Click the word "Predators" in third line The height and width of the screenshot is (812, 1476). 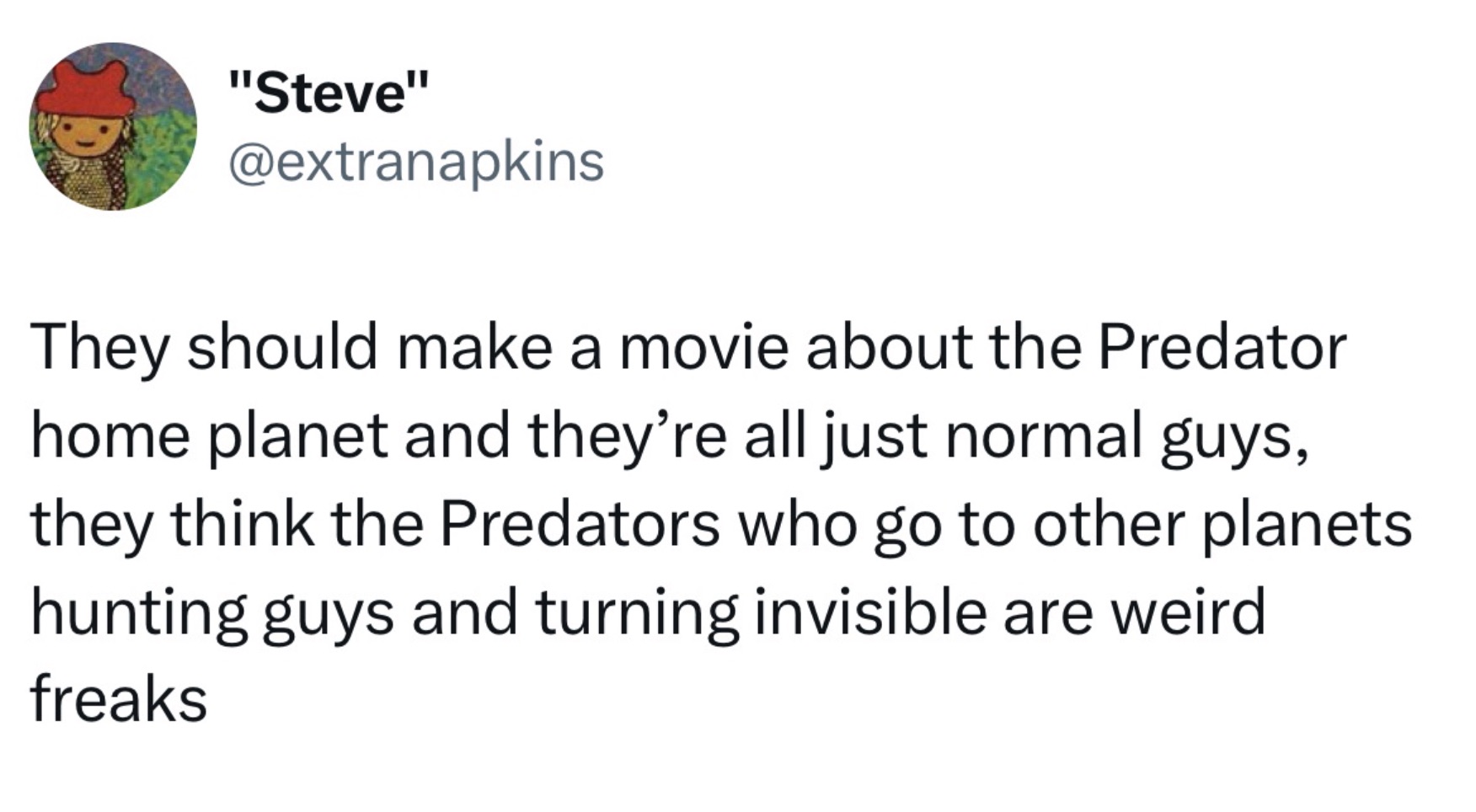580,524
